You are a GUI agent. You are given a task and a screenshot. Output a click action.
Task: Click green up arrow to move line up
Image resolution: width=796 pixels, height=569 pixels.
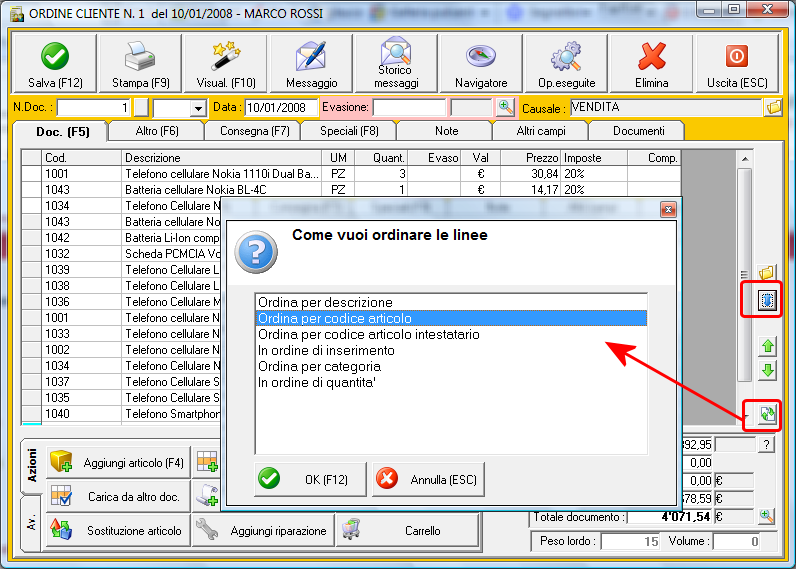coord(768,346)
